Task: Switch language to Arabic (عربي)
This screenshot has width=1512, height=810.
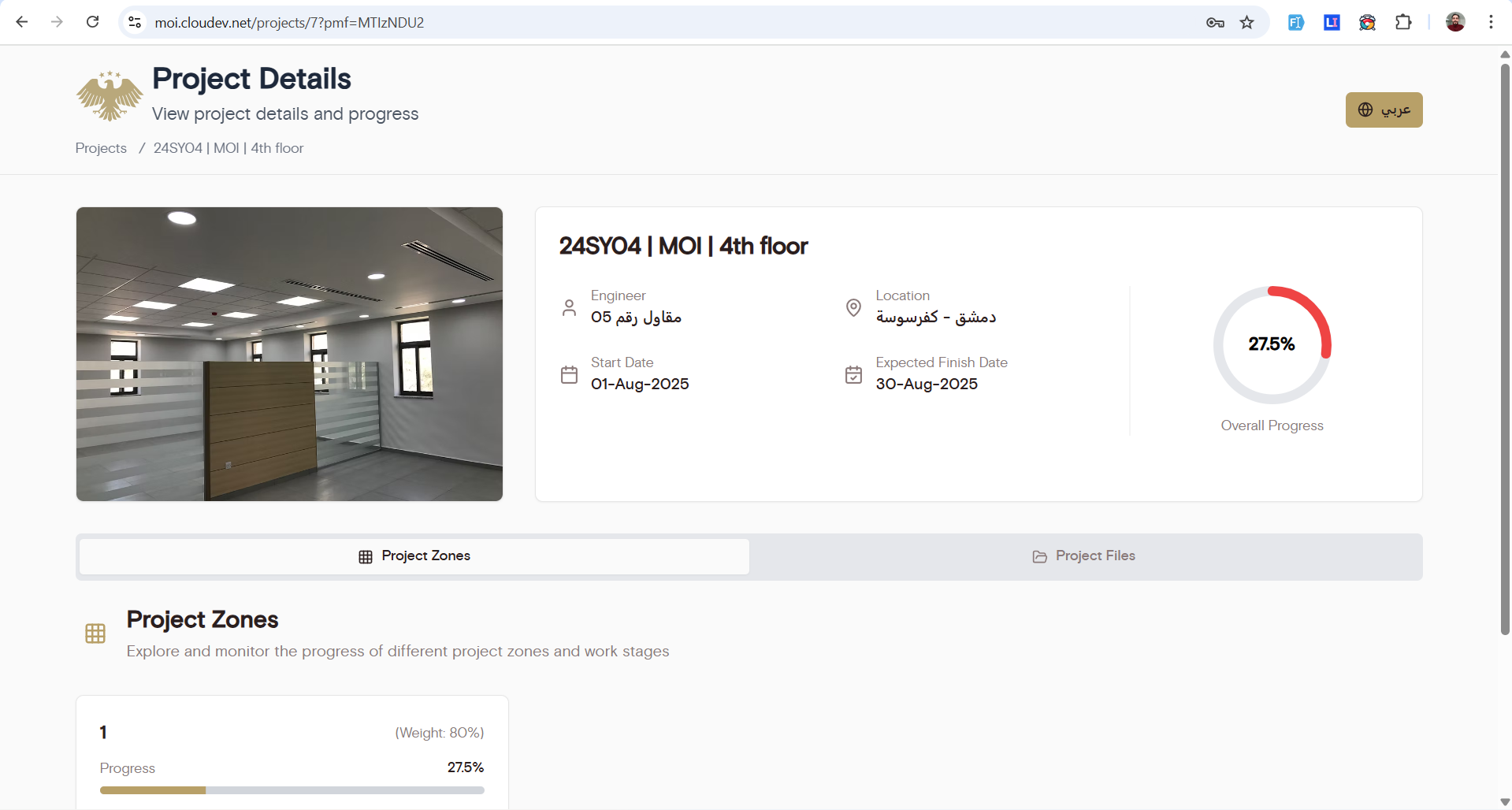Action: click(x=1384, y=110)
